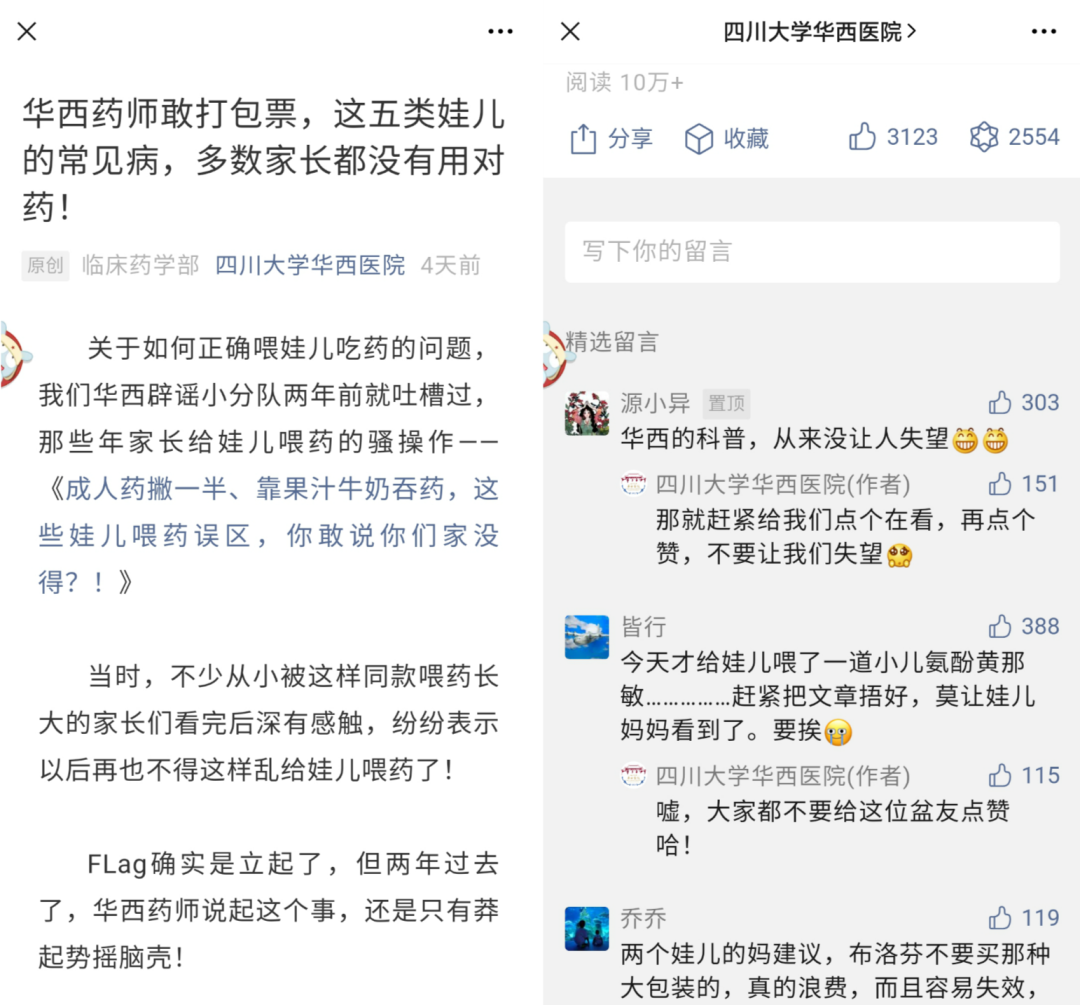The width and height of the screenshot is (1080, 1005).
Task: Tap the 收藏 cube icon
Action: click(698, 138)
